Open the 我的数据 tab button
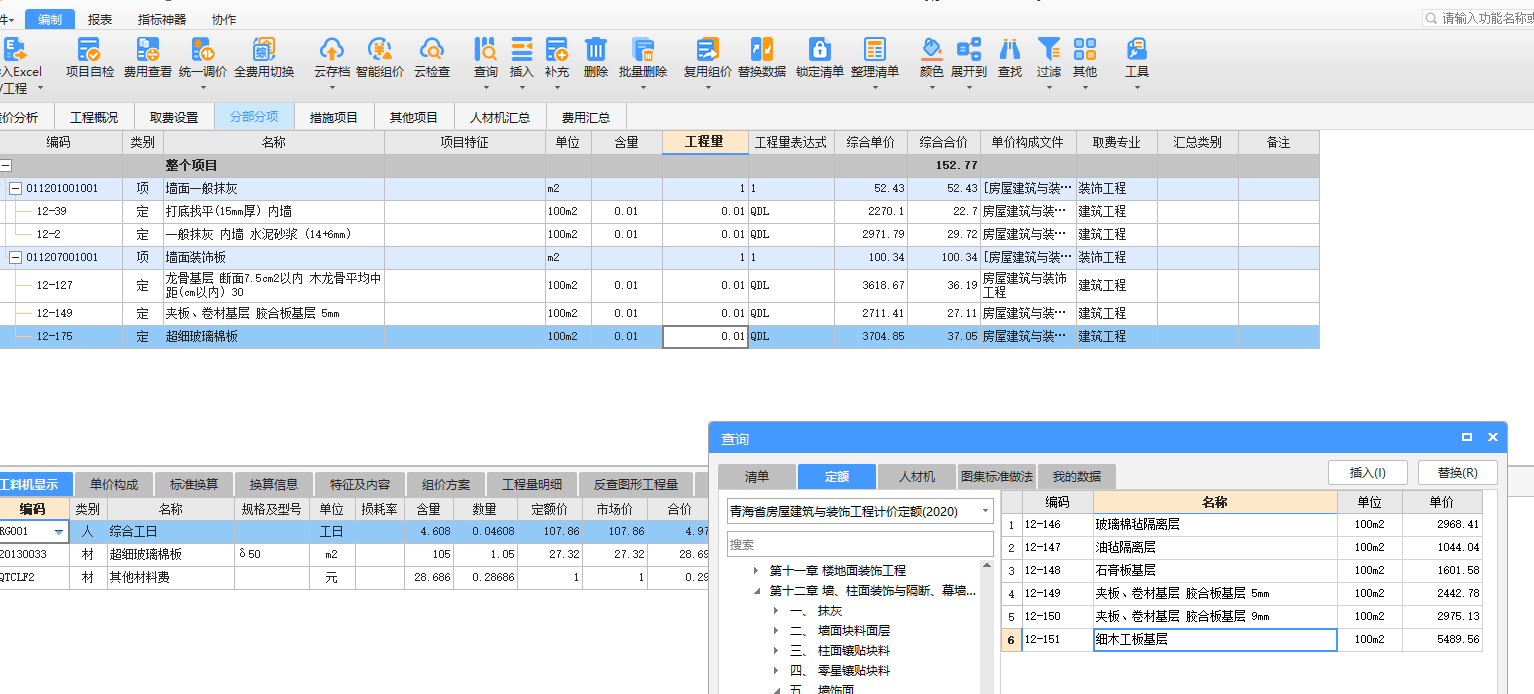The image size is (1534, 694). (x=1076, y=477)
